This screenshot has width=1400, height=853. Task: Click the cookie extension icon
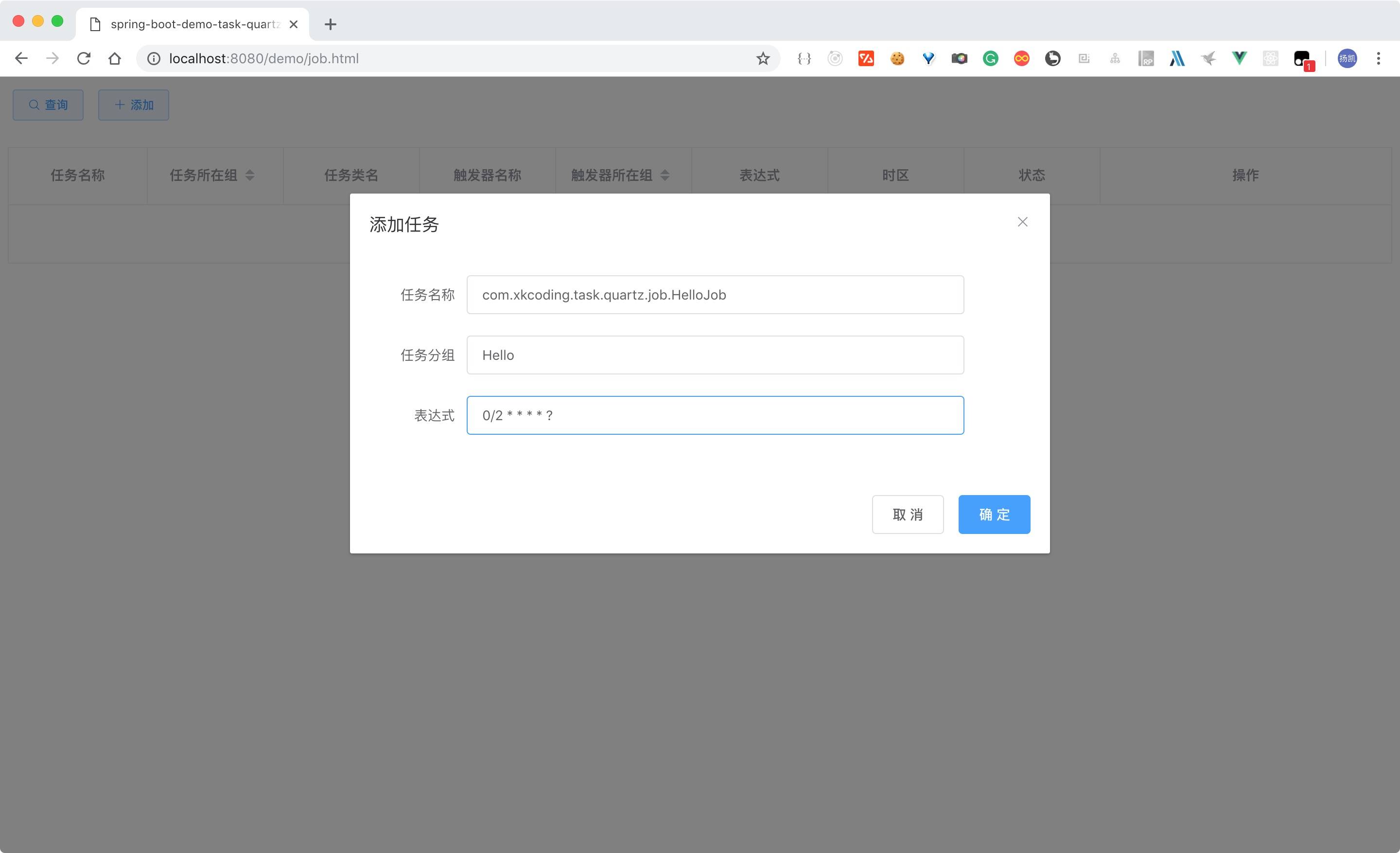897,58
